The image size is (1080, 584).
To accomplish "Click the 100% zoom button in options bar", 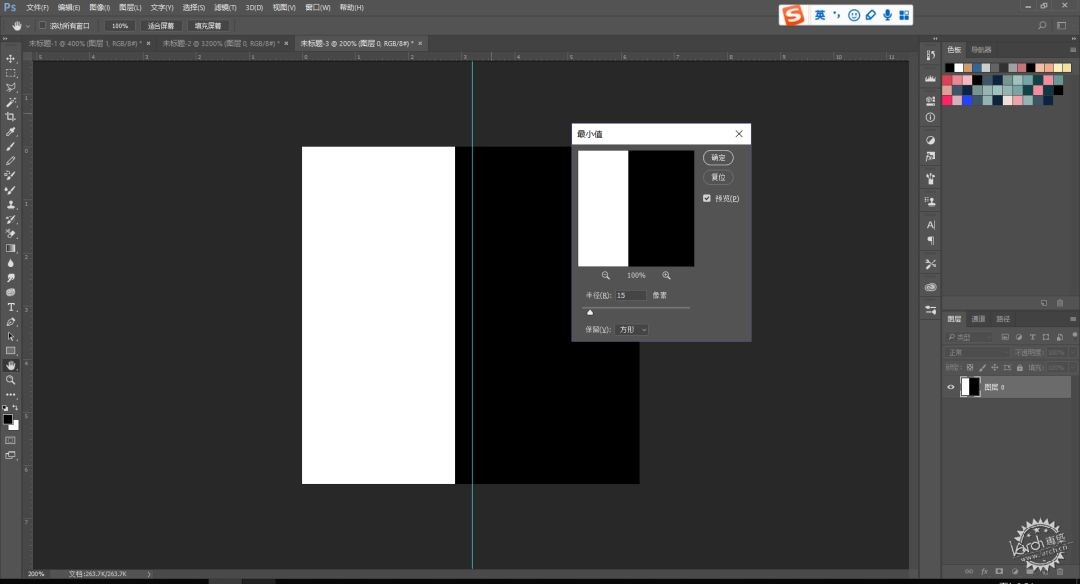I will tap(120, 25).
